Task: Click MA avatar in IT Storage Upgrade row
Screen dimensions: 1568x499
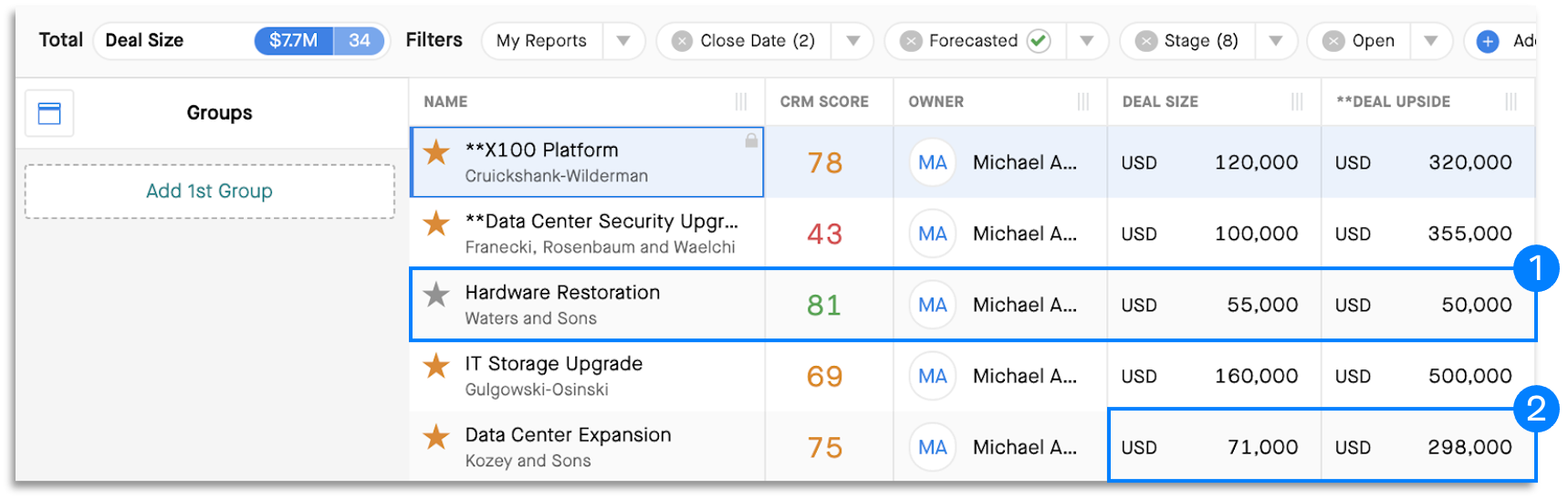Action: [x=933, y=377]
